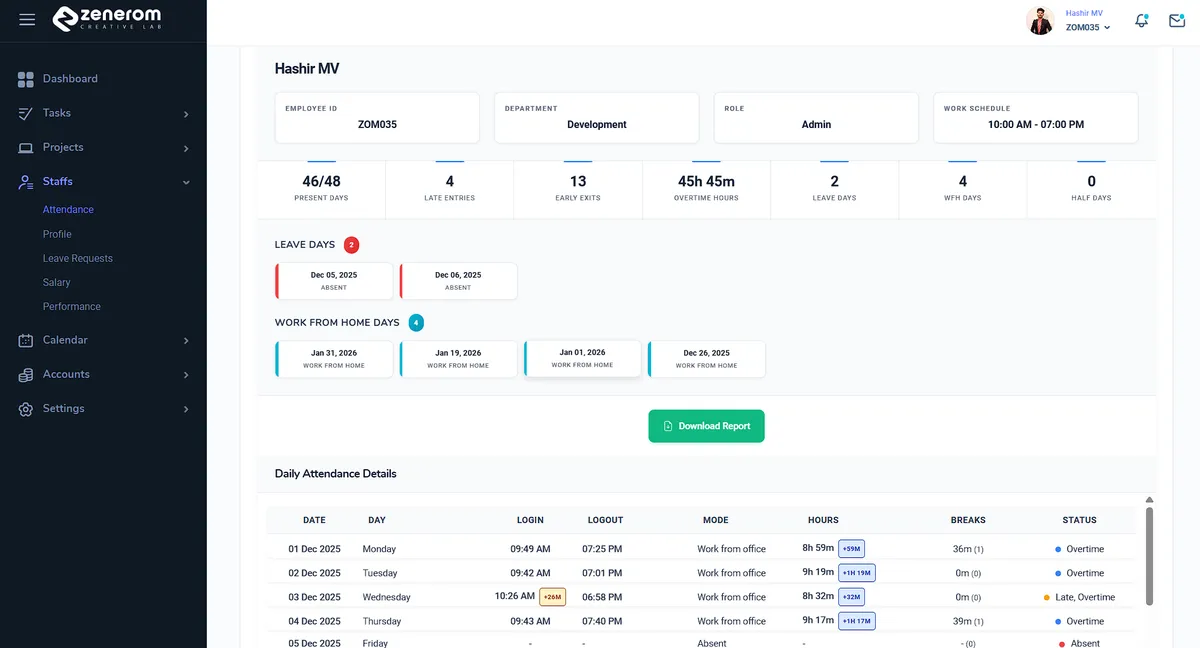Image resolution: width=1200 pixels, height=648 pixels.
Task: Click the Settings gear icon
Action: tap(26, 408)
